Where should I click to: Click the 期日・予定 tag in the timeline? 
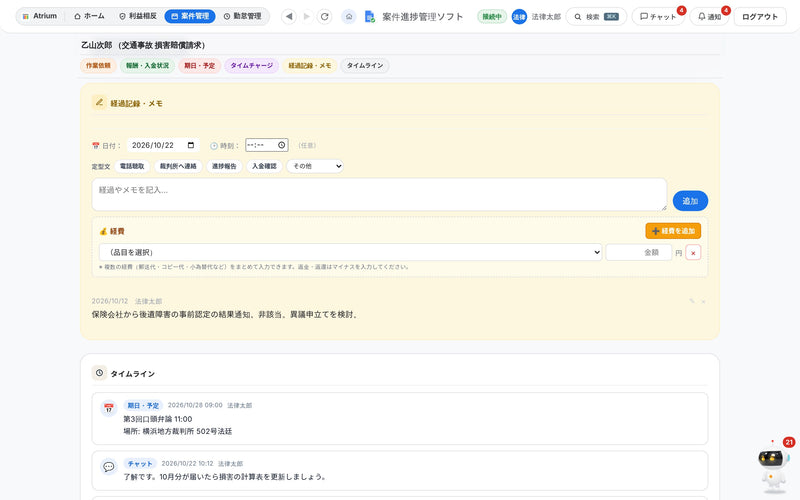coord(143,406)
